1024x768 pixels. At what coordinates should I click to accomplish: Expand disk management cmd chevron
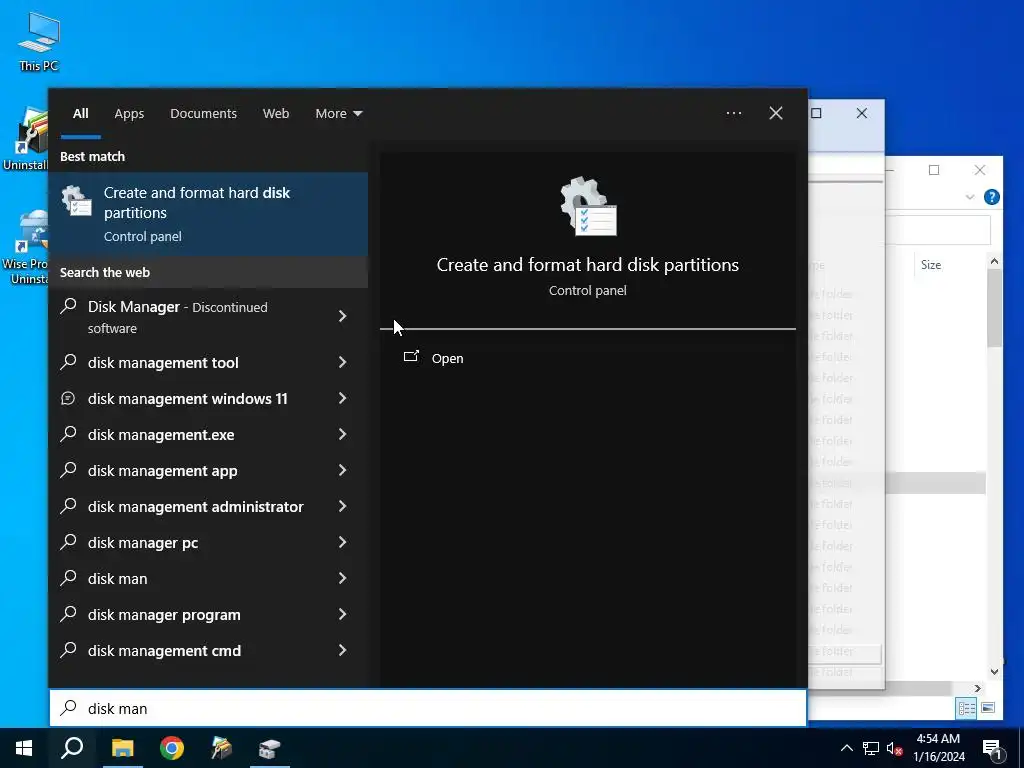(343, 650)
